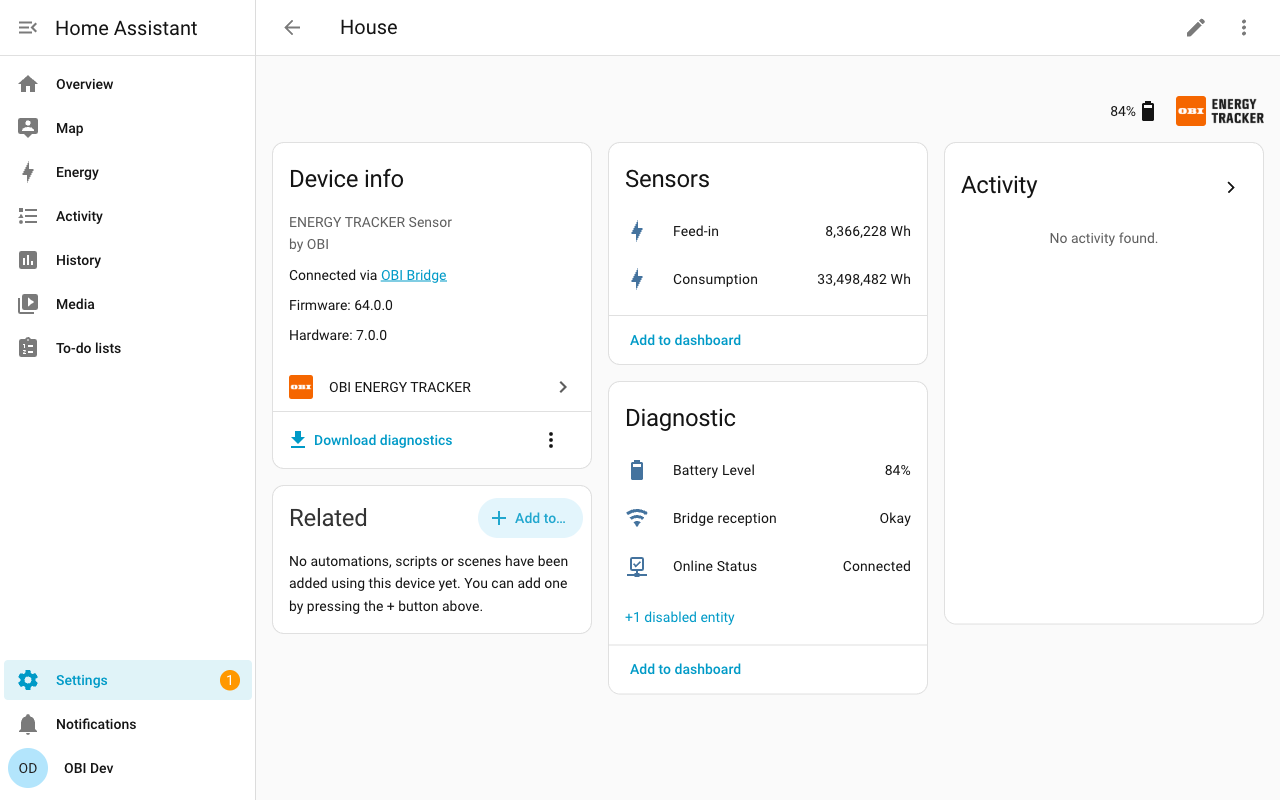Open the Media browser

click(x=128, y=304)
